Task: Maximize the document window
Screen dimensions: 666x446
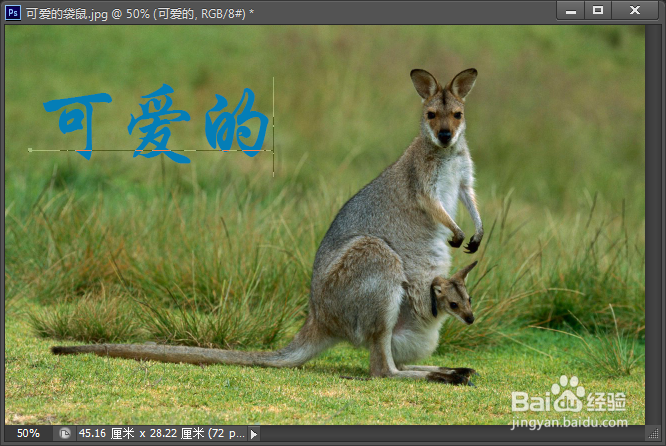Action: pyautogui.click(x=598, y=11)
